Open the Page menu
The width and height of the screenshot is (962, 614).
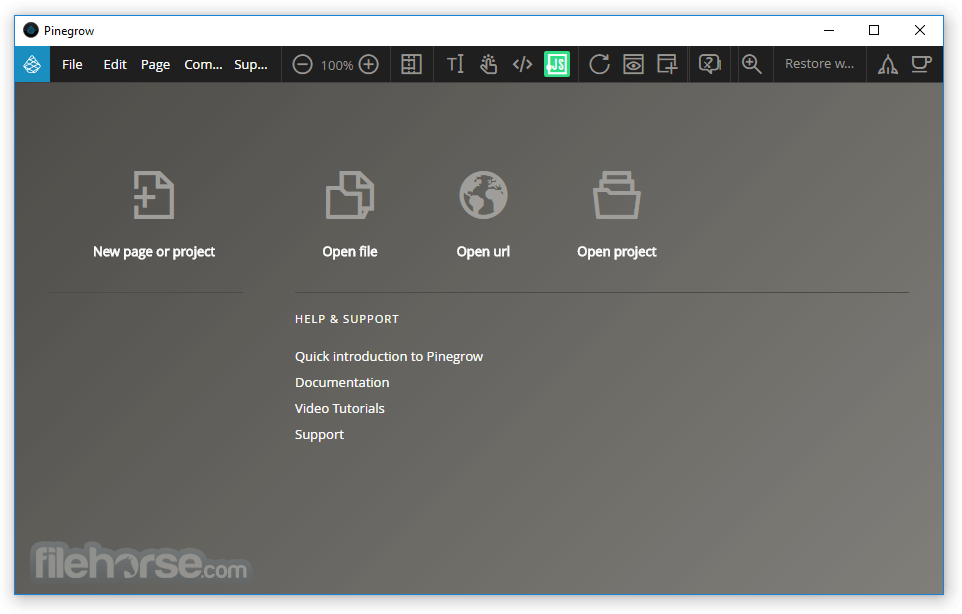coord(155,64)
